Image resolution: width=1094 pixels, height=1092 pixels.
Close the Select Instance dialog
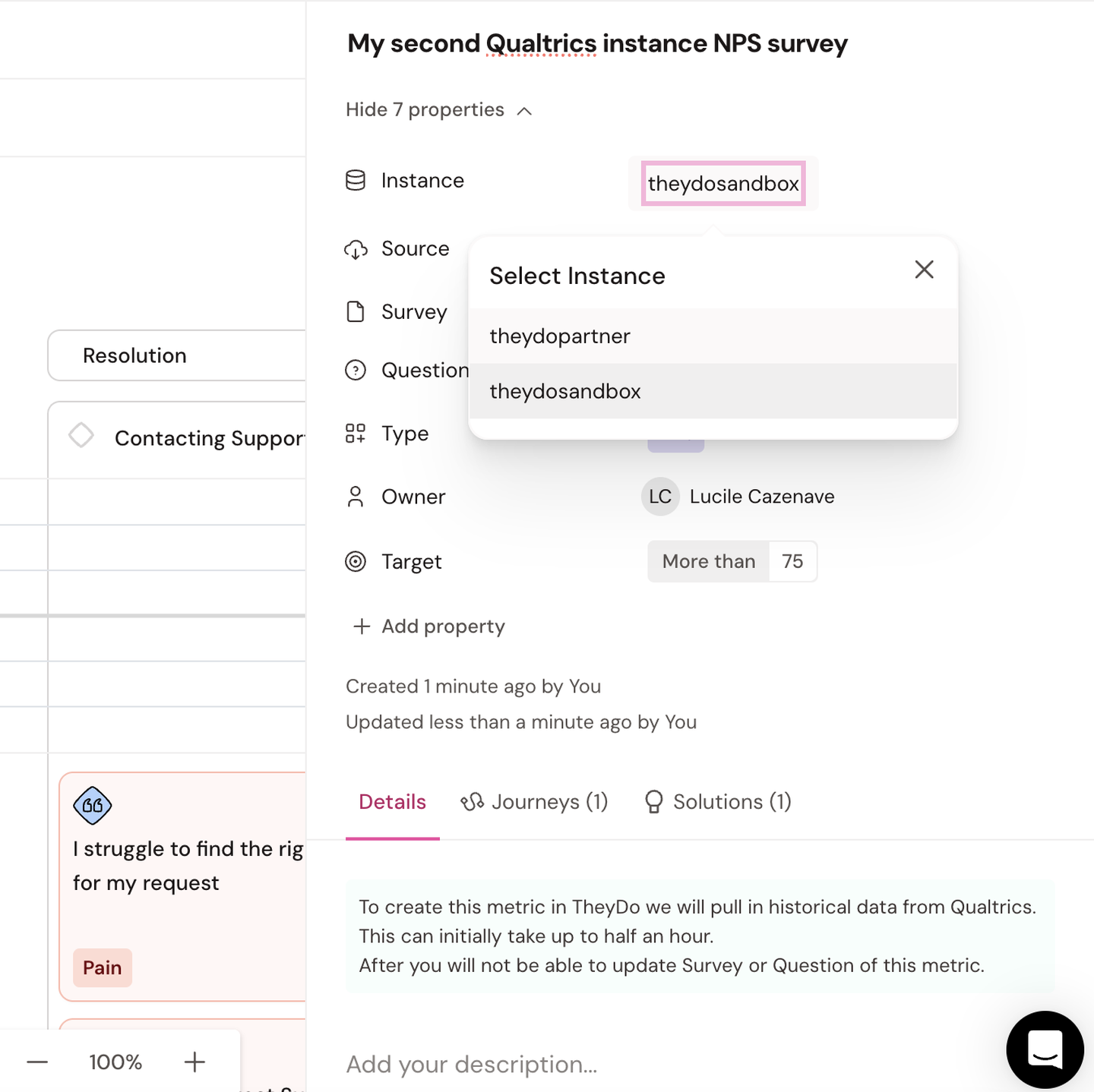(924, 270)
